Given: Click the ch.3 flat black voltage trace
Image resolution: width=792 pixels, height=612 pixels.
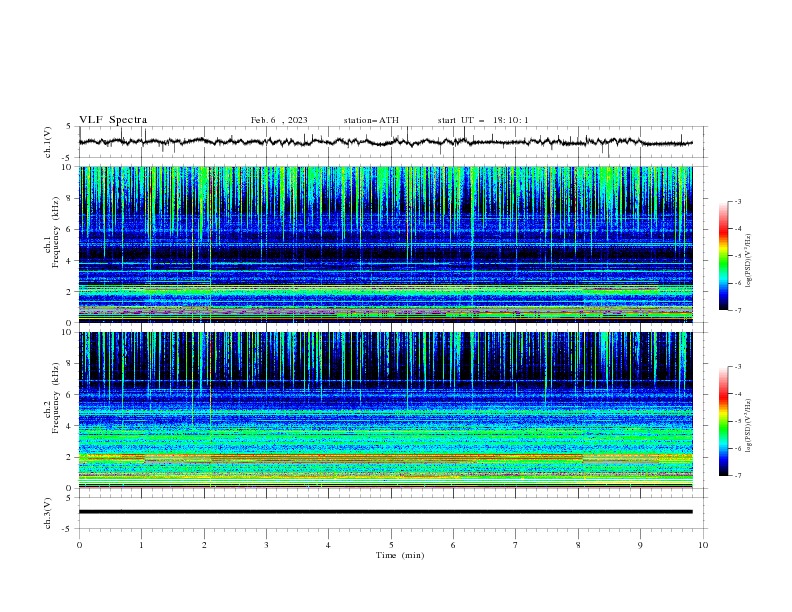Looking at the screenshot, I should coord(386,512).
